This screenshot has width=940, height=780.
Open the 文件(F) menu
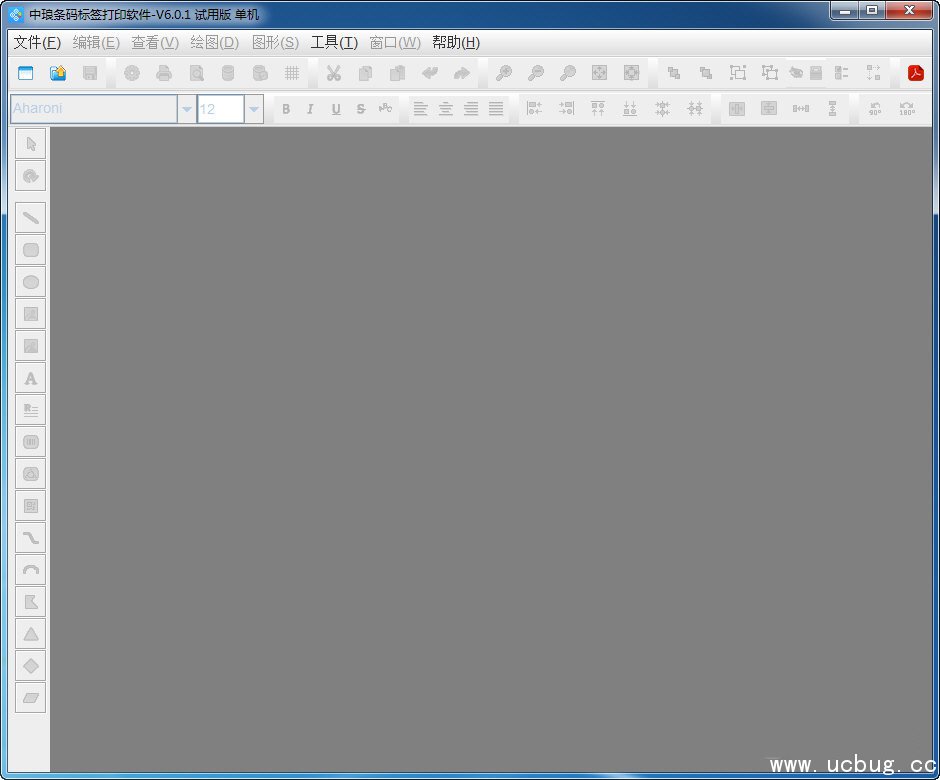[37, 42]
